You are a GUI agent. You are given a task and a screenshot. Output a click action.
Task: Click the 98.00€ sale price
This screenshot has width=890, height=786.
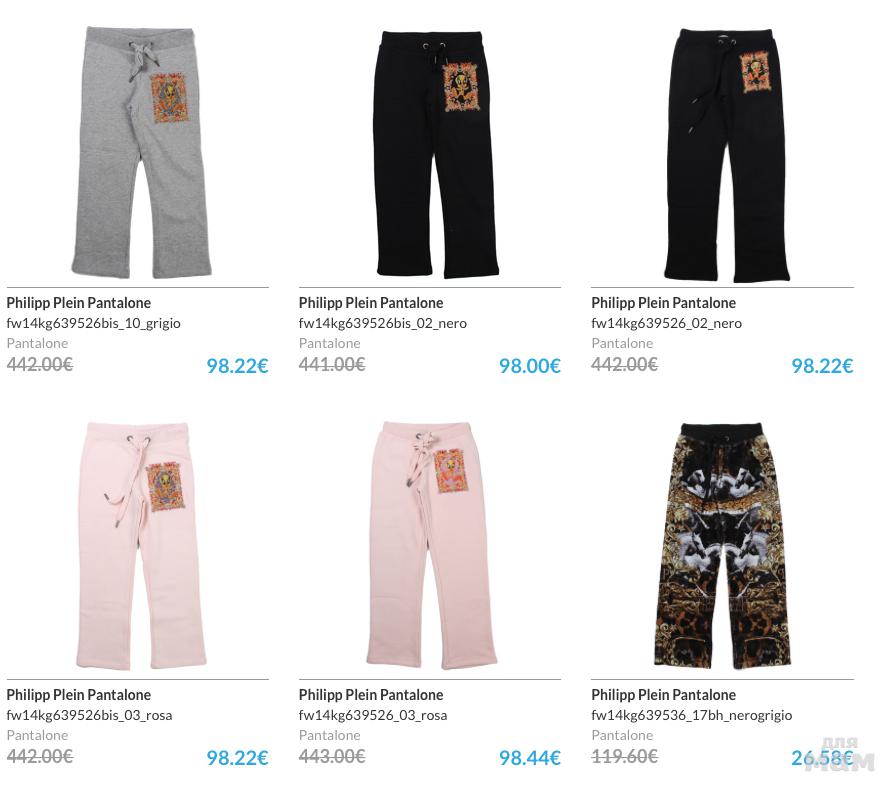[530, 366]
